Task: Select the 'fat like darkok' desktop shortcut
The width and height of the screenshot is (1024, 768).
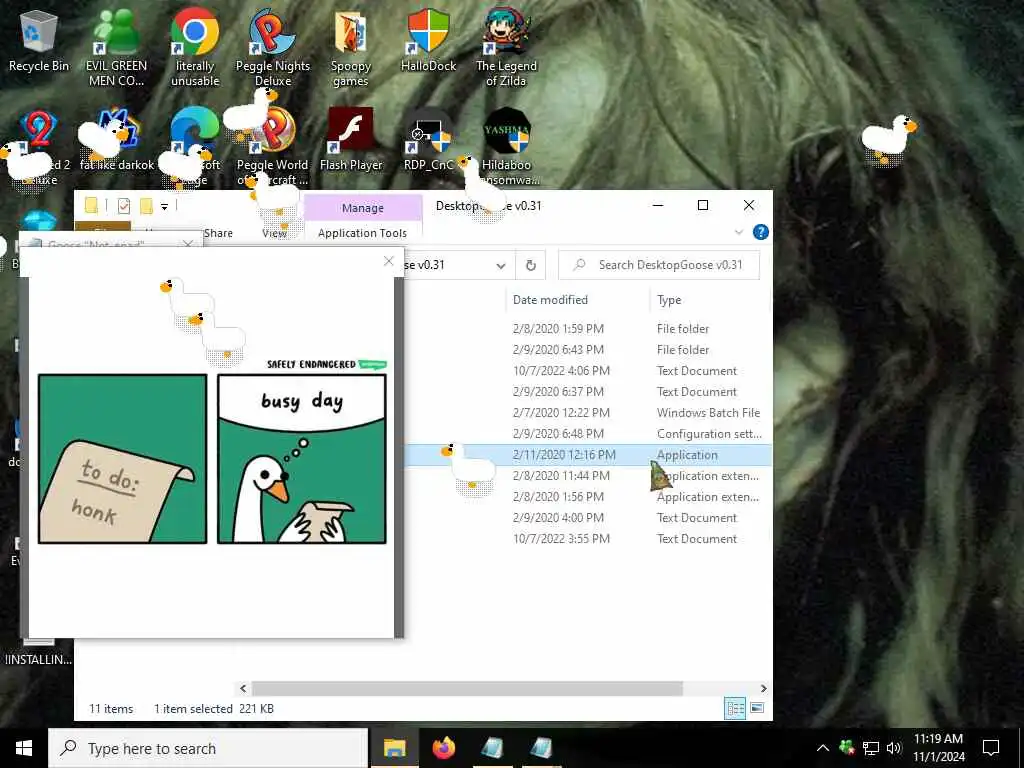Action: point(116,140)
